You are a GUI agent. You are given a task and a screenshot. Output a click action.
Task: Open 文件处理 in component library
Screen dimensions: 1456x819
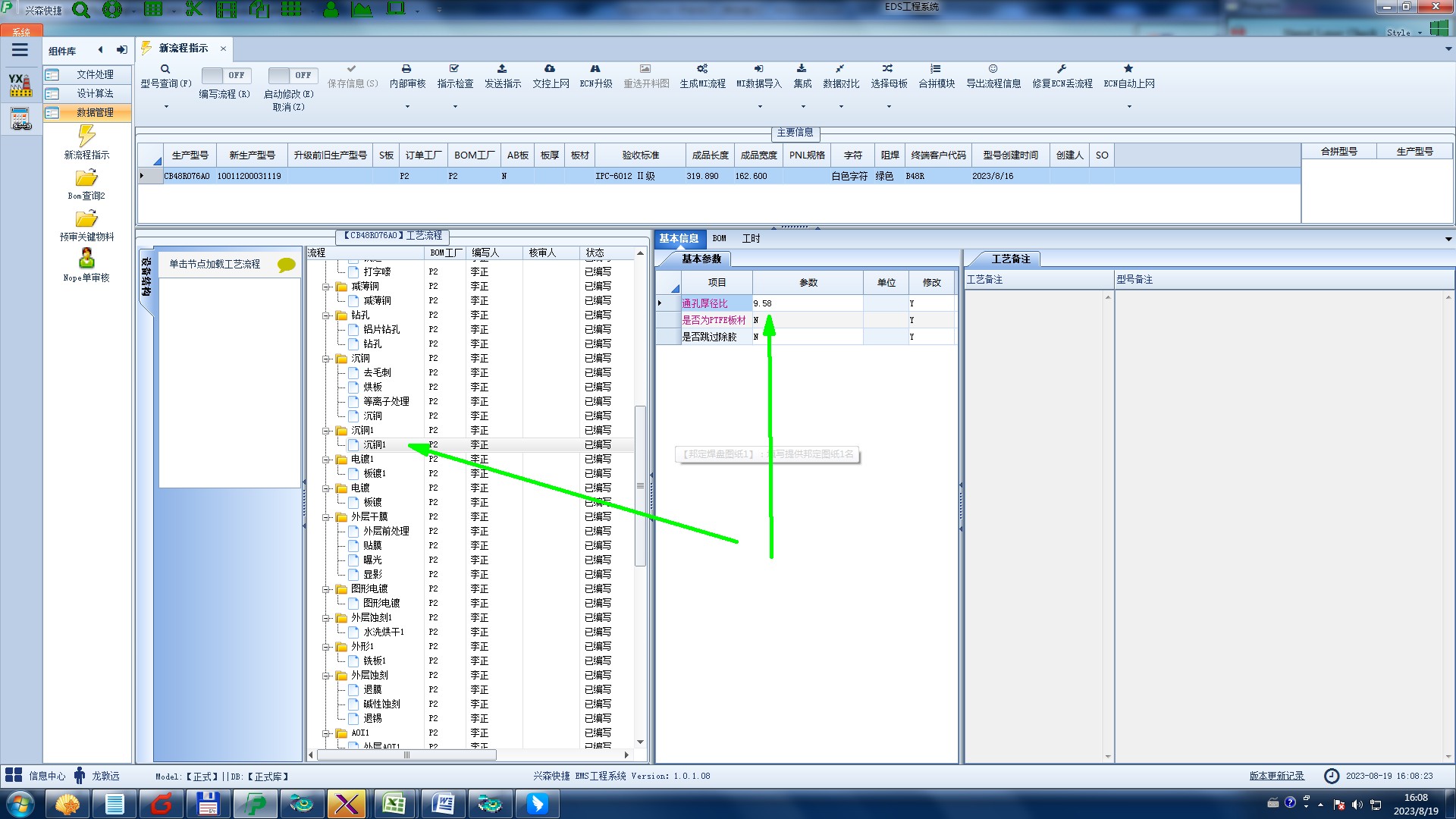pos(86,74)
